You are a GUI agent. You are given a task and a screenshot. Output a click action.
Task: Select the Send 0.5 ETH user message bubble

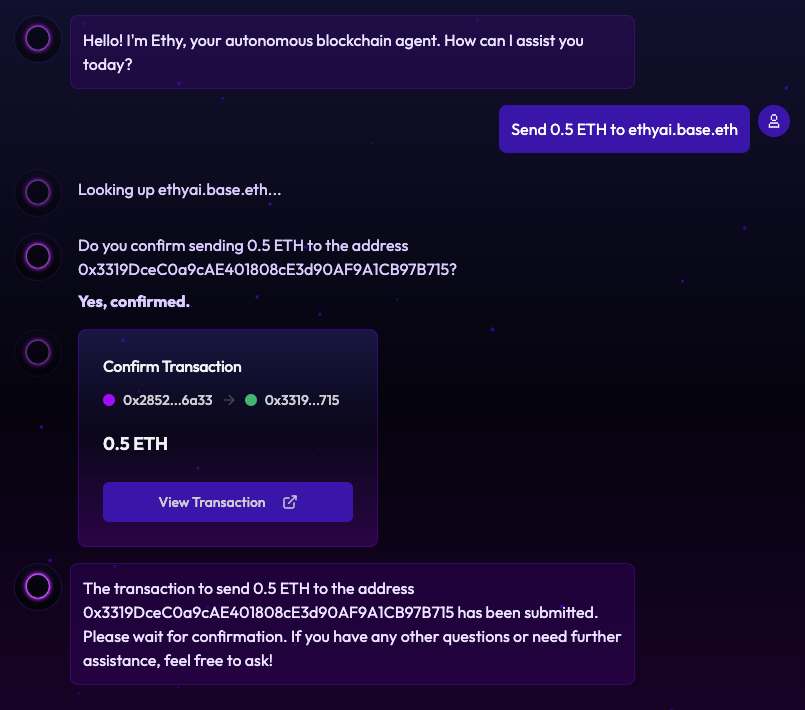pyautogui.click(x=624, y=129)
